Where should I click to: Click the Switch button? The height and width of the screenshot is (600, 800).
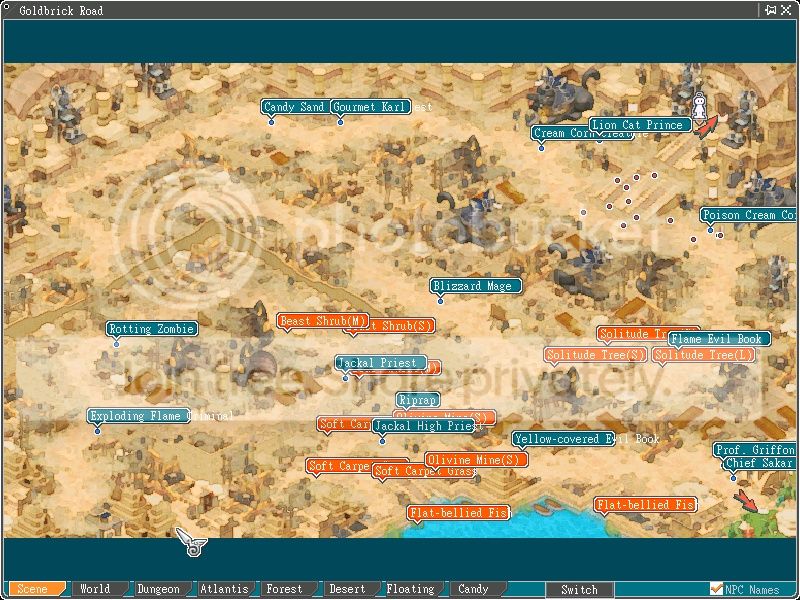click(x=579, y=589)
